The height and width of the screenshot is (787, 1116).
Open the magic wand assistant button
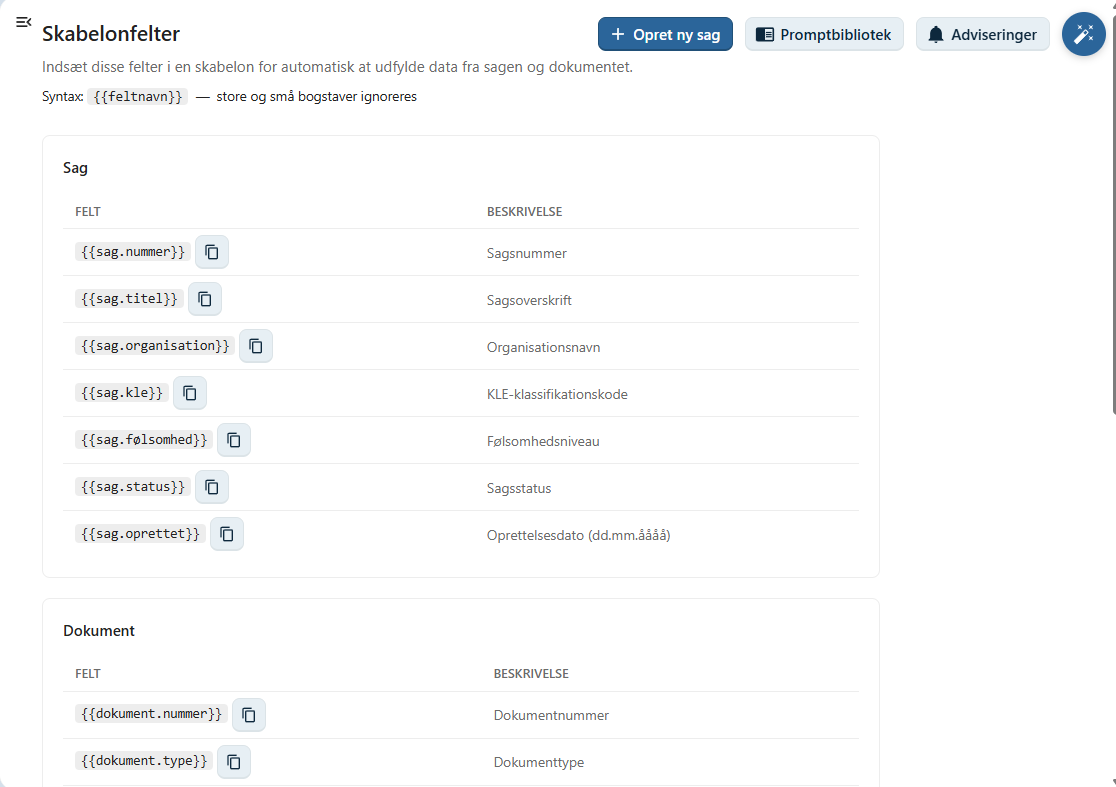(1083, 34)
